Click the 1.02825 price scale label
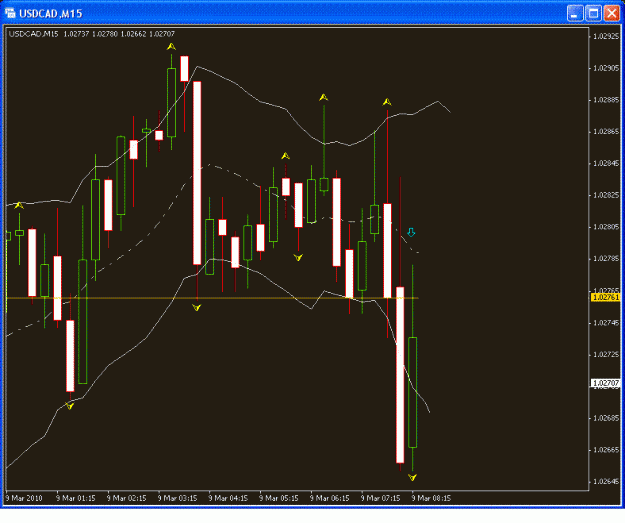This screenshot has height=523, width=625. (606, 195)
